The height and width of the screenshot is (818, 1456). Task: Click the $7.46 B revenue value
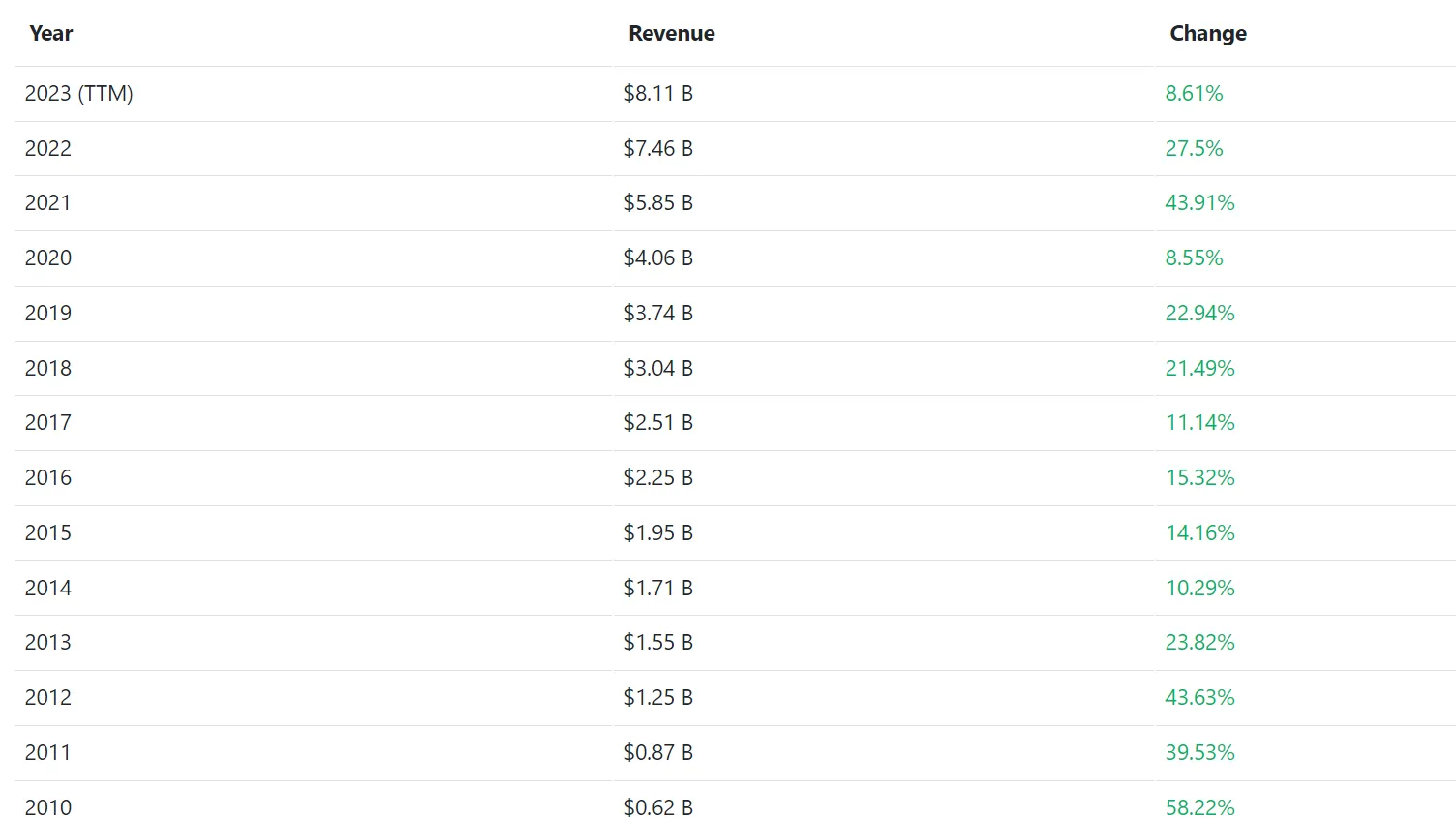point(657,149)
